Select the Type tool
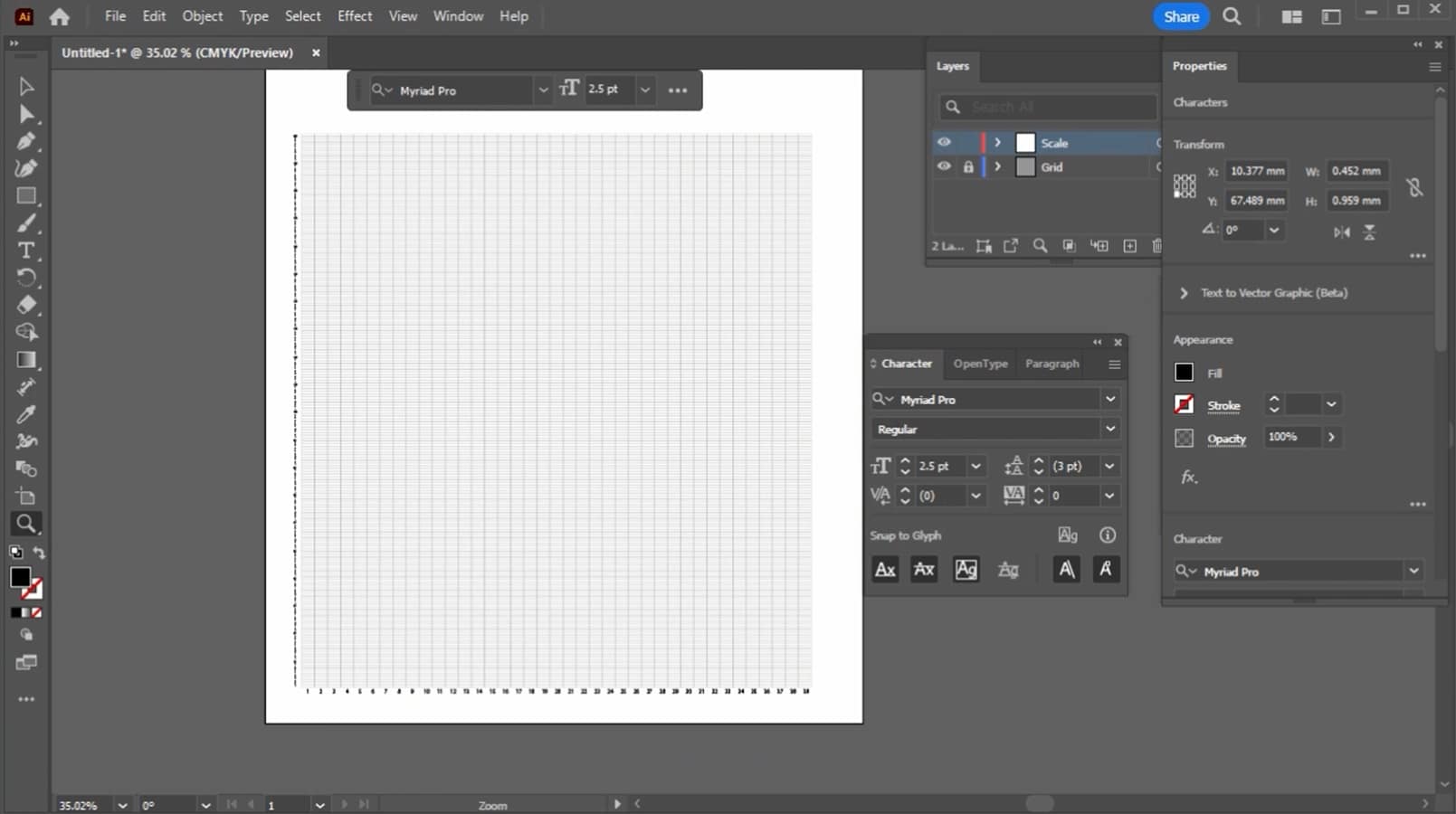This screenshot has height=814, width=1456. pyautogui.click(x=25, y=251)
